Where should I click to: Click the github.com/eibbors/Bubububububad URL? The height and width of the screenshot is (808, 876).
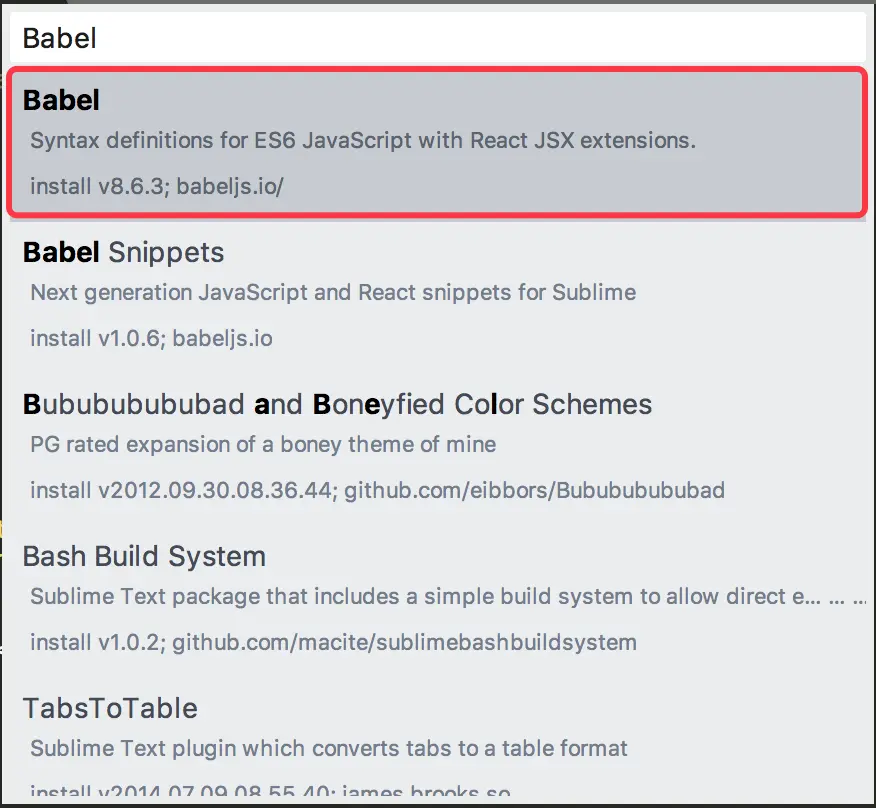[x=534, y=490]
